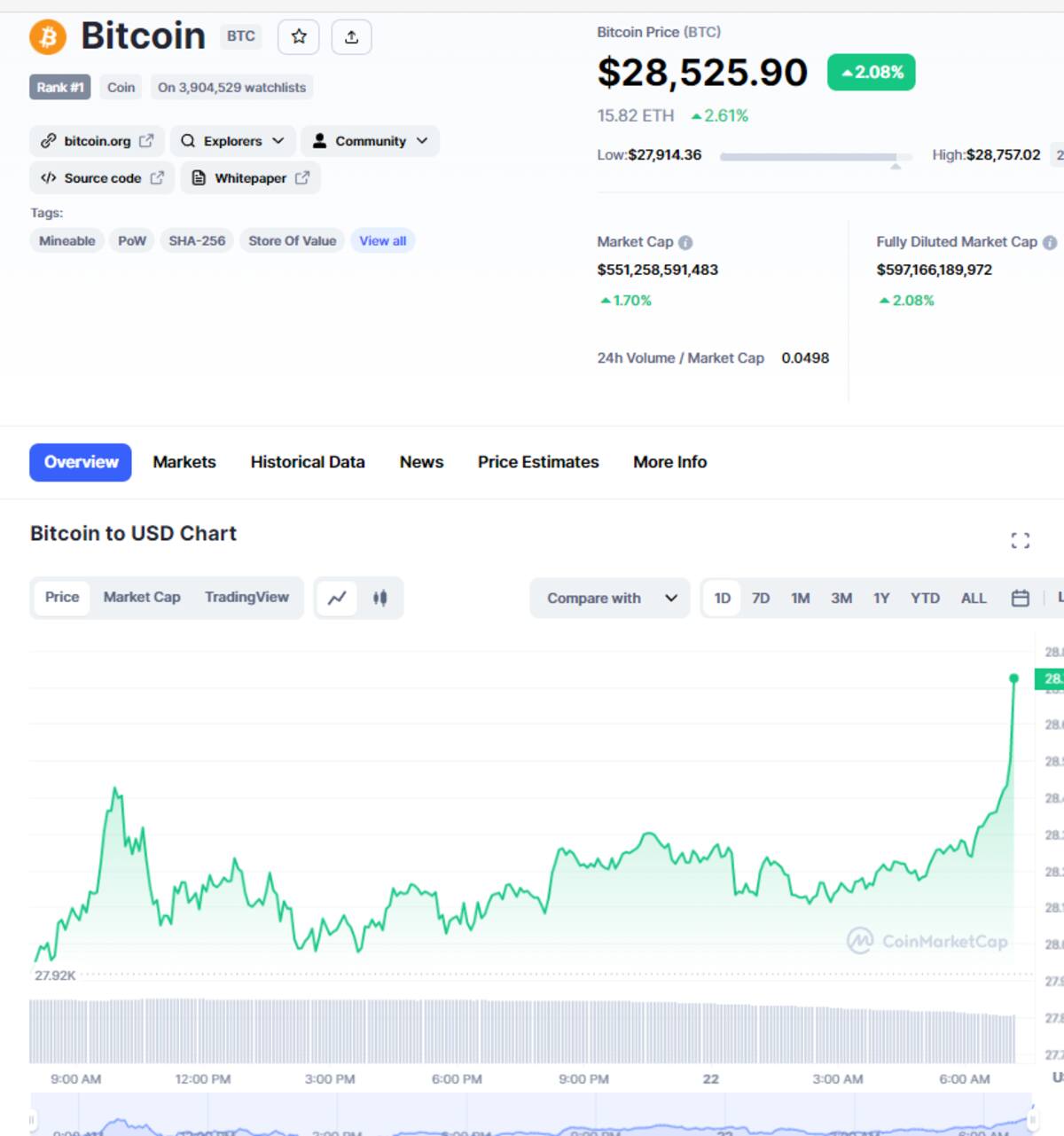
Task: Toggle fullscreen chart icon
Action: point(1021,541)
